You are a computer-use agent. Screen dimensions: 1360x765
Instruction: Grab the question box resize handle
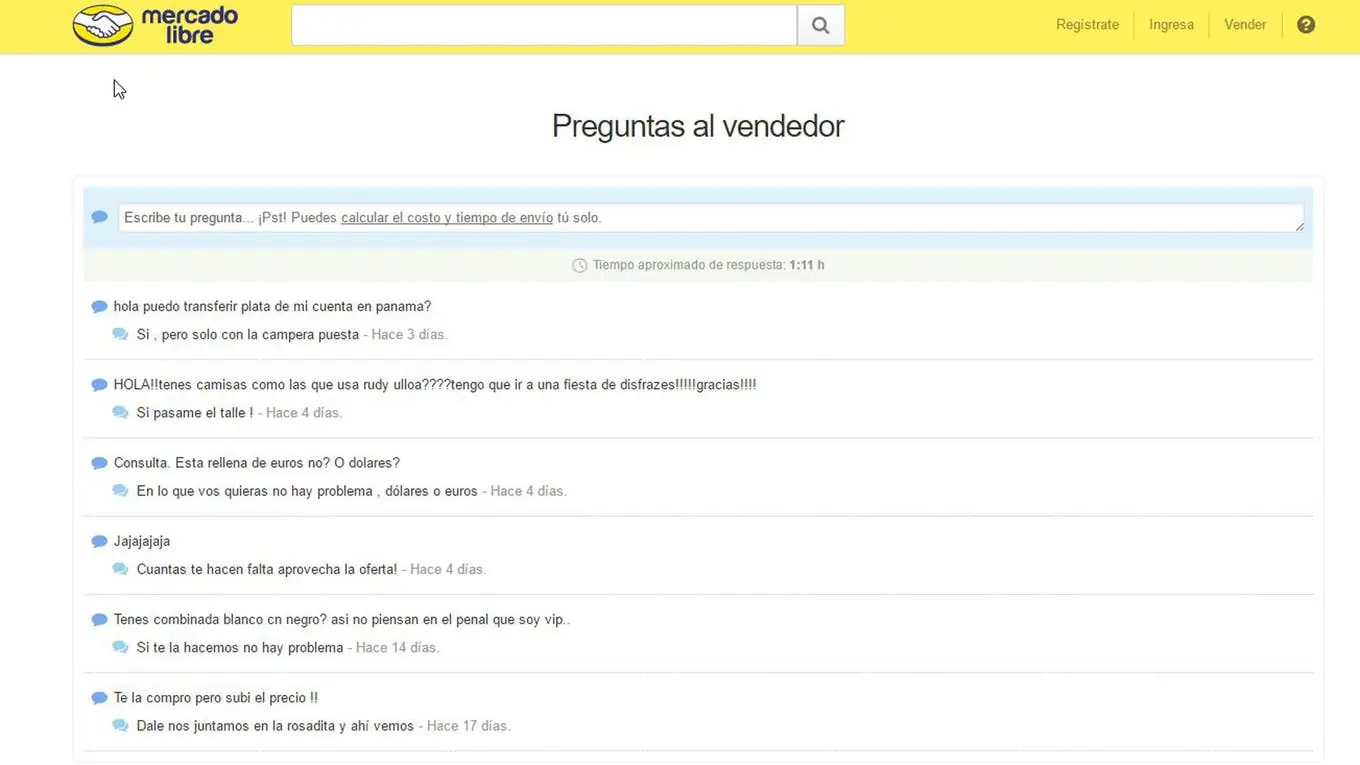point(1299,227)
